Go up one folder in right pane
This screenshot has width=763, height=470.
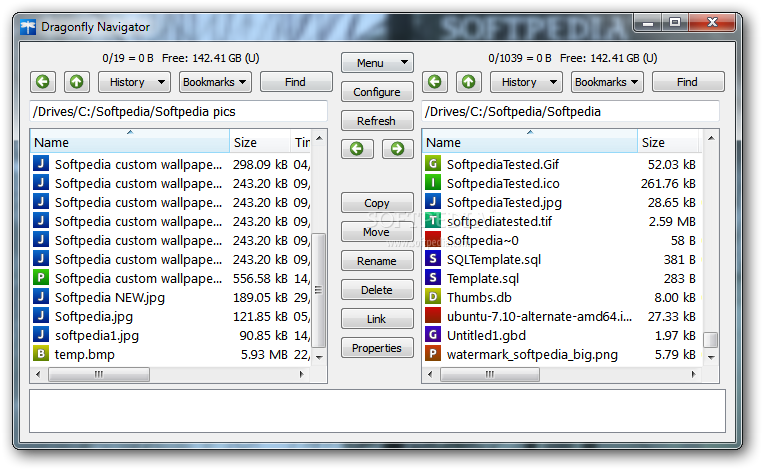click(x=469, y=82)
